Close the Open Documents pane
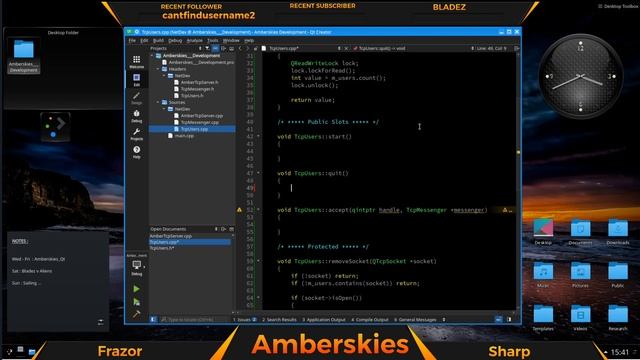 [231, 229]
